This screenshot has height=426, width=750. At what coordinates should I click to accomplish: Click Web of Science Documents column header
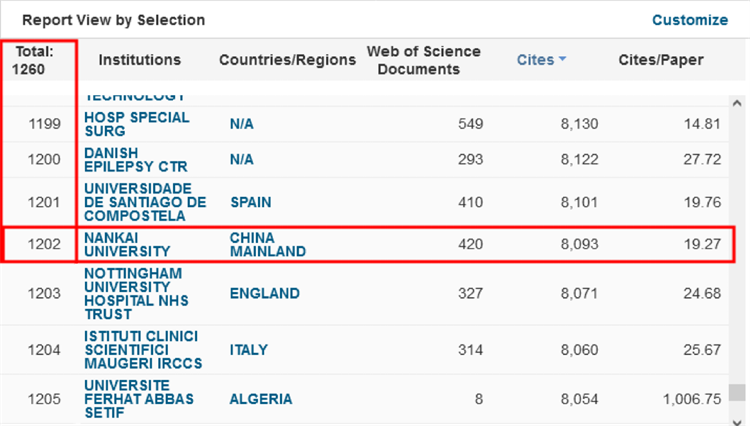[423, 60]
